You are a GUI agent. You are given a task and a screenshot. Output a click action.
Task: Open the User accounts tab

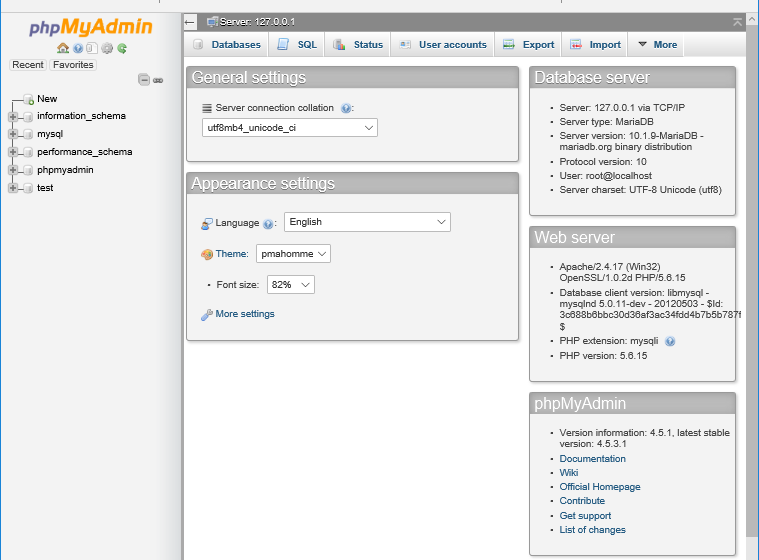click(442, 45)
